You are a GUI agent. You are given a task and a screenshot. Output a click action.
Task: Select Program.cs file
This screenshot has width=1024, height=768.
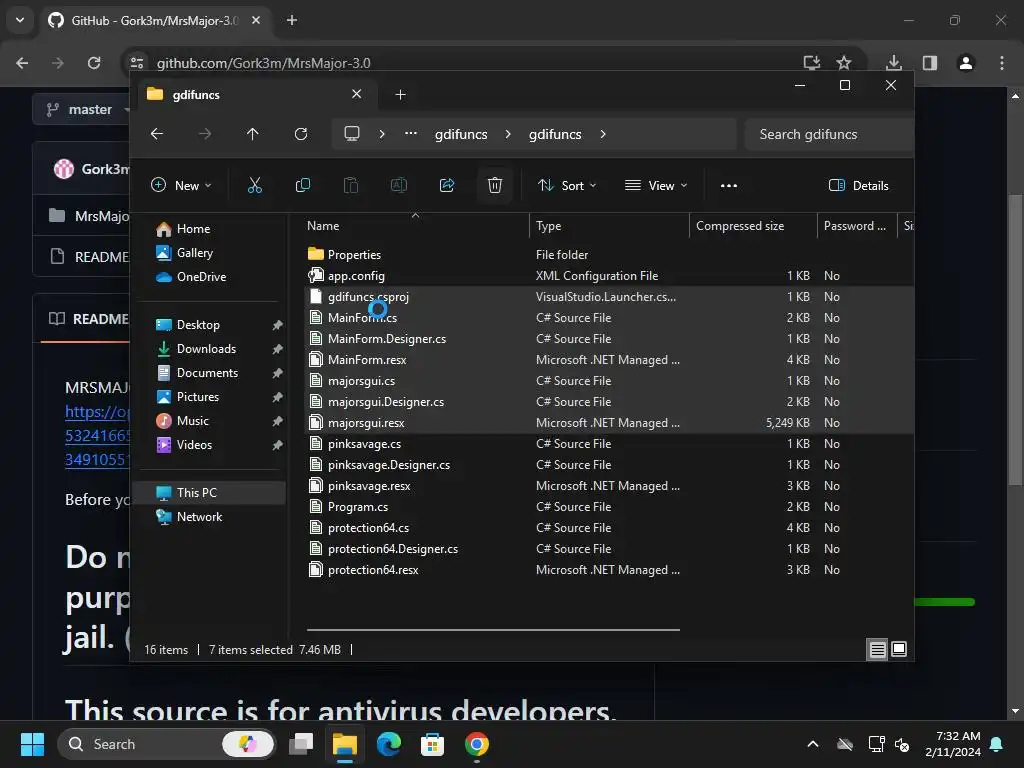tap(607, 507)
